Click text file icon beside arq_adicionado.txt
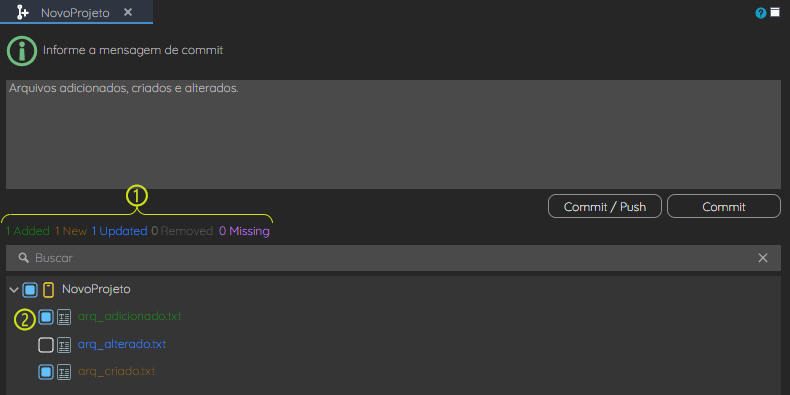 point(63,317)
